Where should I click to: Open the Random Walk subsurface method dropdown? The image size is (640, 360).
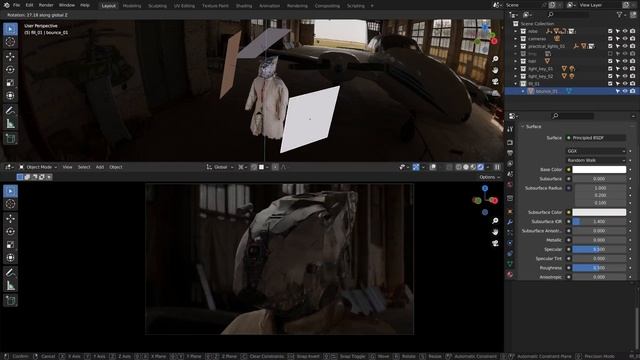point(596,160)
